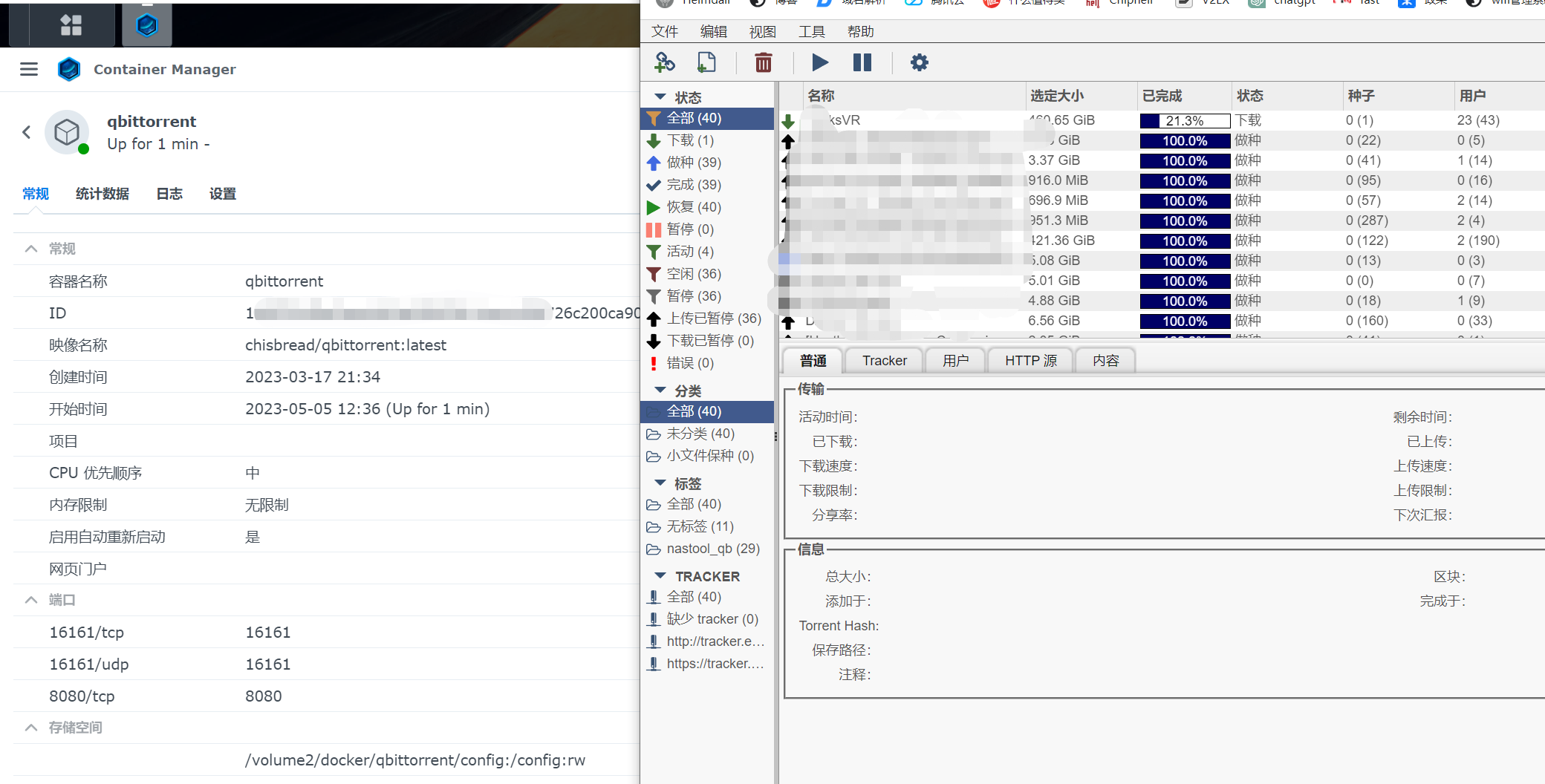Click add torrent link toolbar icon
1545x784 pixels.
664,62
